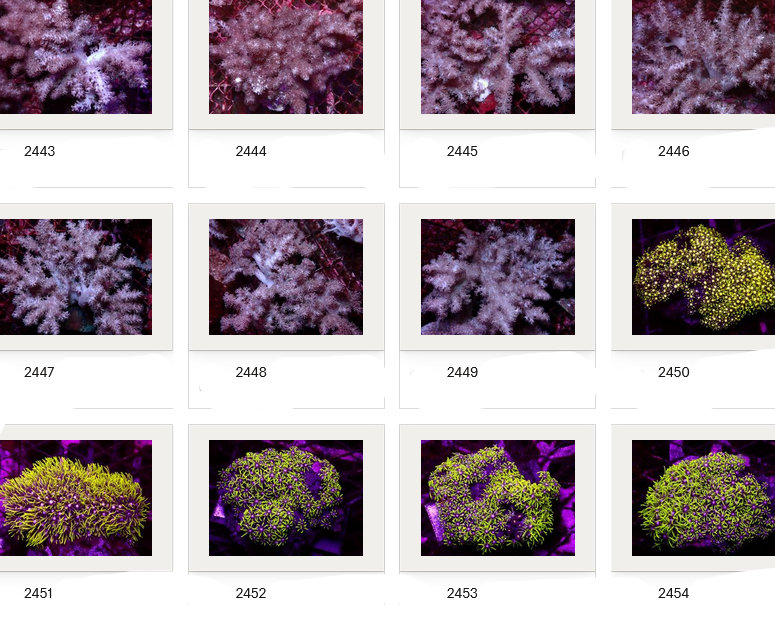Open green coral thumbnail 2453

[498, 498]
